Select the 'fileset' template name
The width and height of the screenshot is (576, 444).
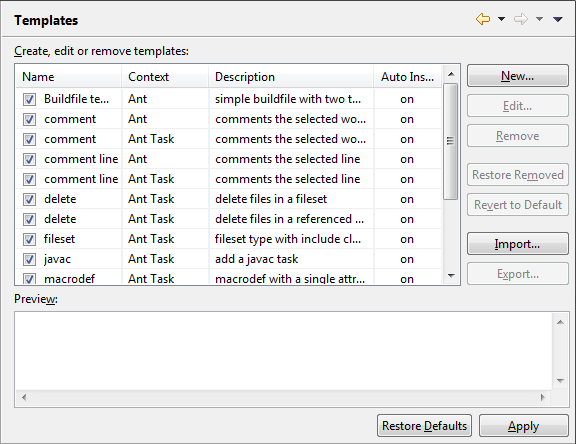pos(60,239)
